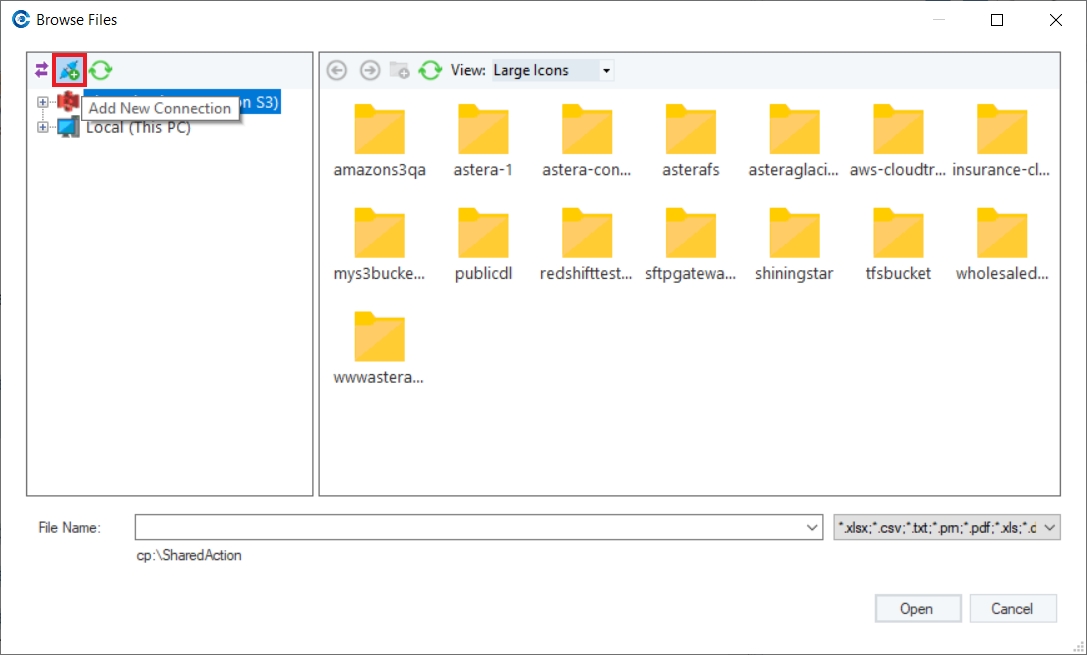Click the Cancel button
Viewport: 1087px width, 655px height.
pos(1012,609)
